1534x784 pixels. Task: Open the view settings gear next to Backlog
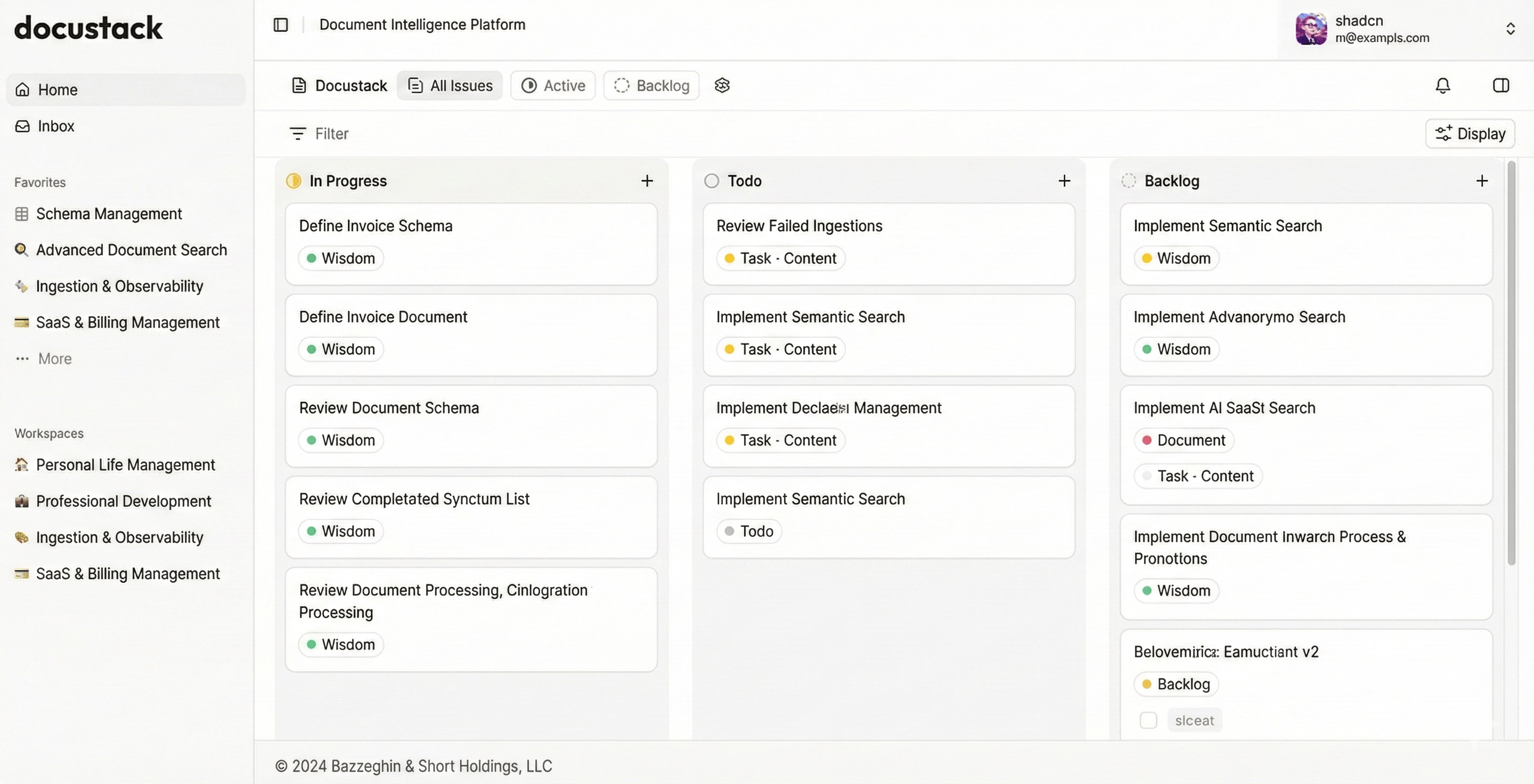pos(722,85)
